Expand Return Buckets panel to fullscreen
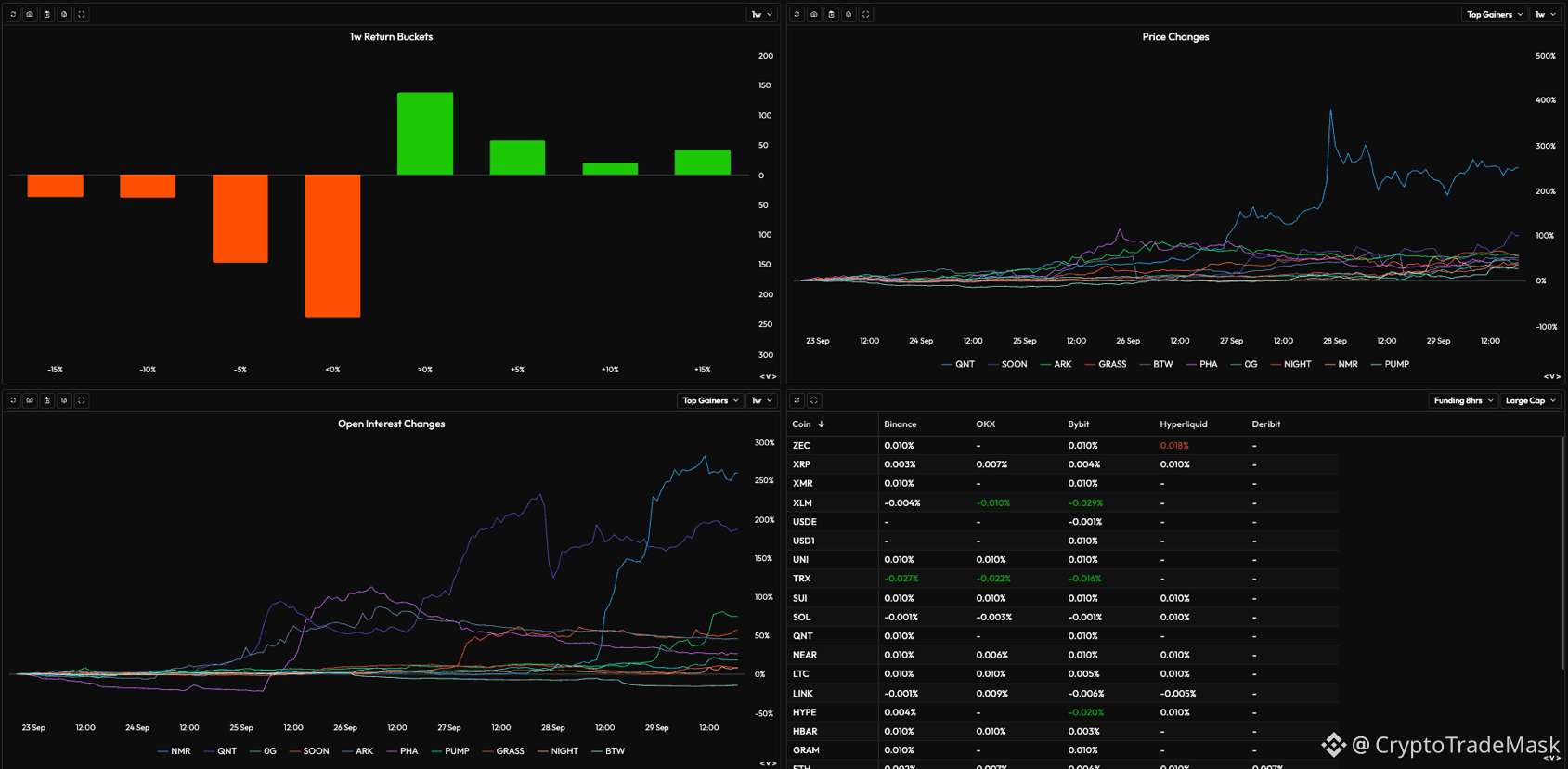Screen dimensions: 1568x769 click(x=82, y=14)
